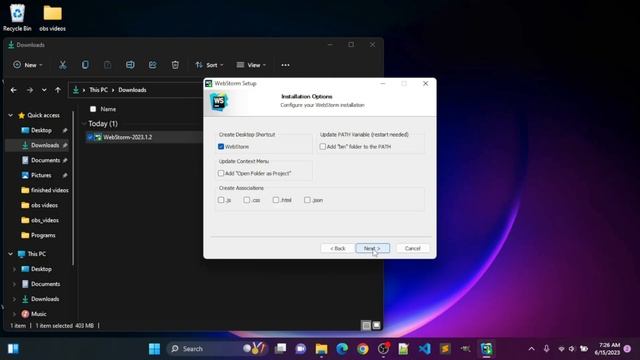Go up one folder level arrow
Viewport: 640px width, 360px height.
pos(58,90)
